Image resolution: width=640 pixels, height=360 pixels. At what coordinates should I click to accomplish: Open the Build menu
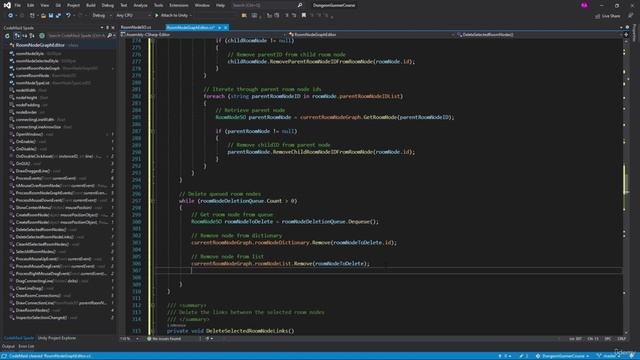tap(91, 5)
